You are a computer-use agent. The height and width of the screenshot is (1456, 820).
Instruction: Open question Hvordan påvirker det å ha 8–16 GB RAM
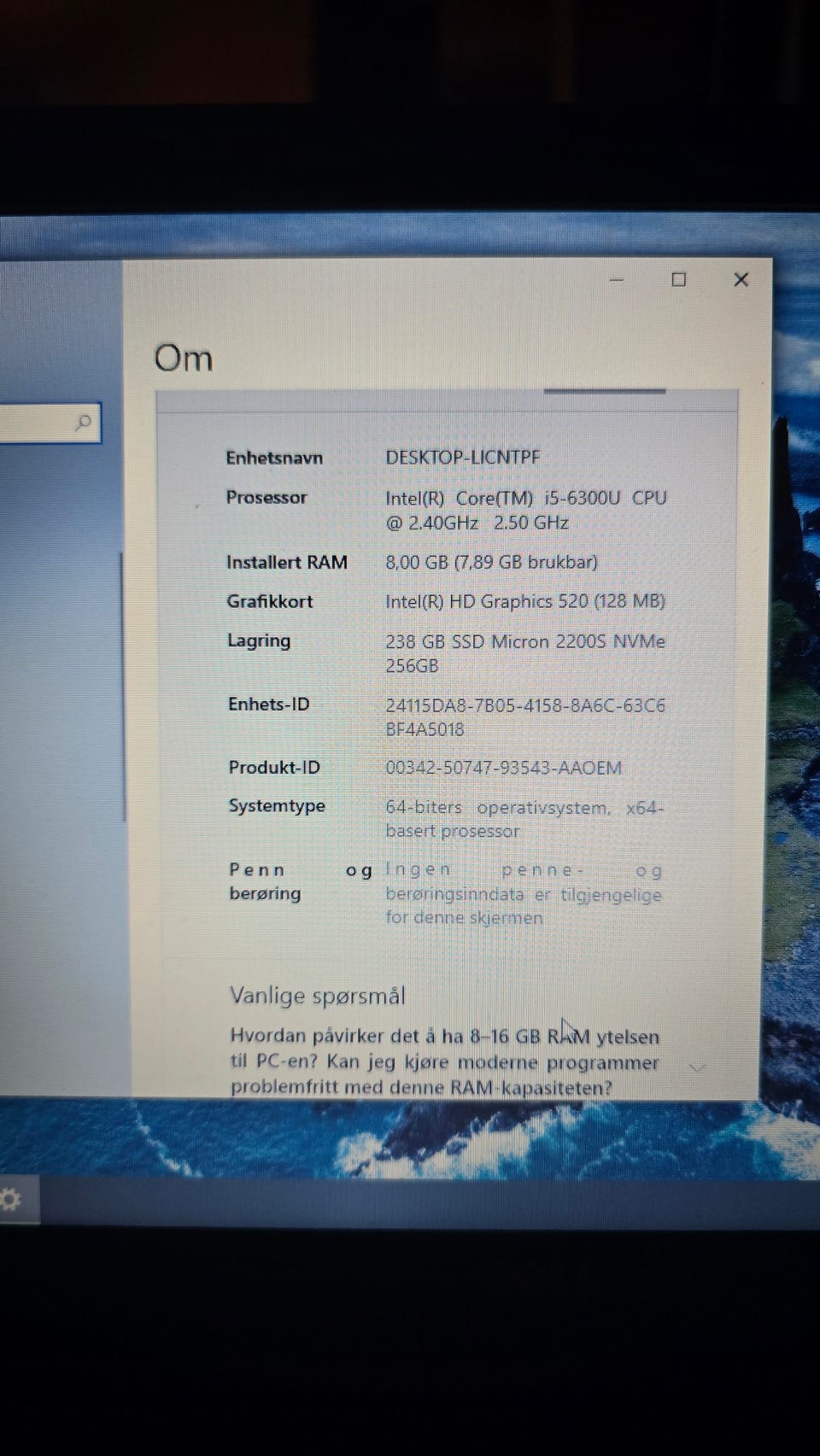(x=444, y=1061)
